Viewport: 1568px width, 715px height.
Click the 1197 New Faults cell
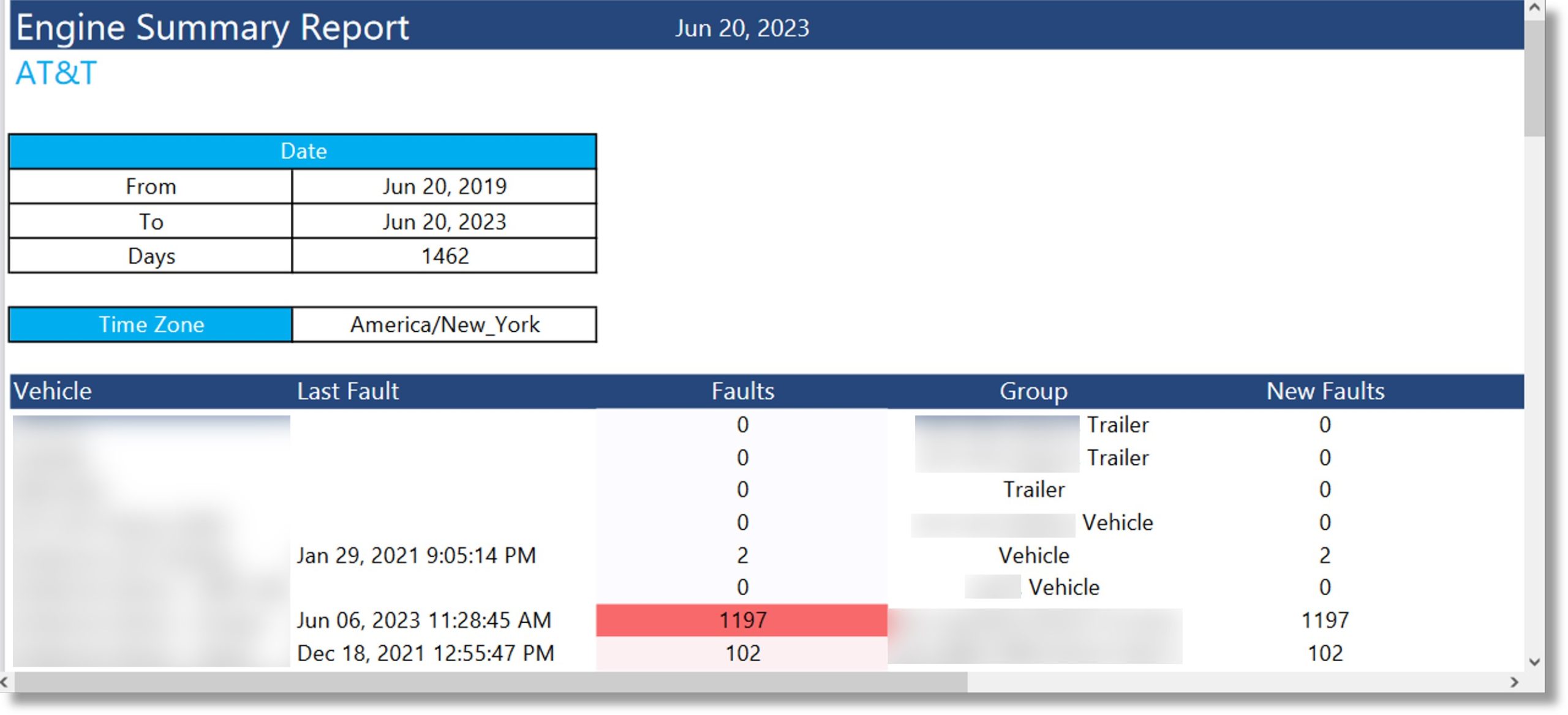pyautogui.click(x=1325, y=620)
